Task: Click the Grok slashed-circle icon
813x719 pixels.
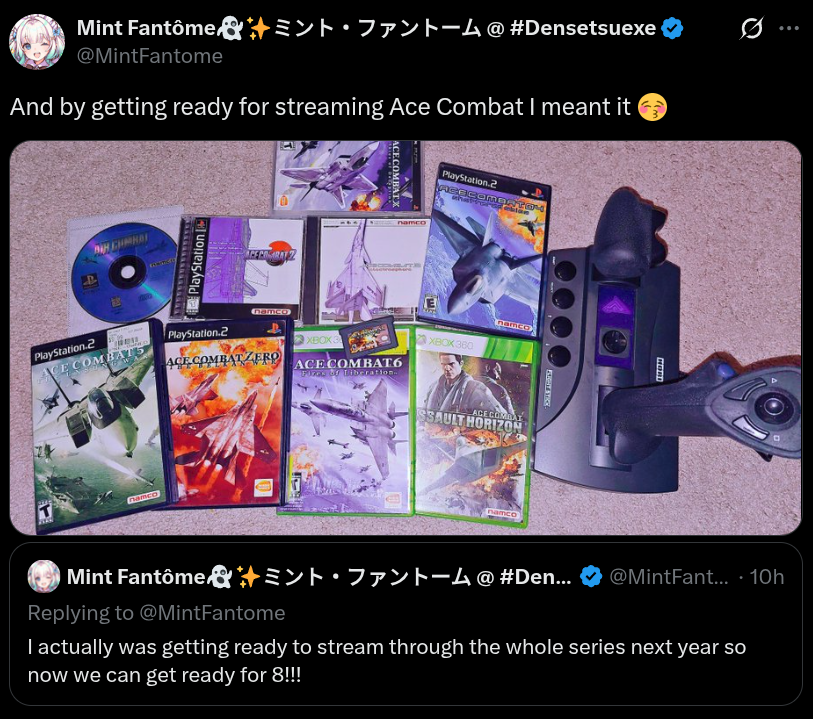Action: 751,29
